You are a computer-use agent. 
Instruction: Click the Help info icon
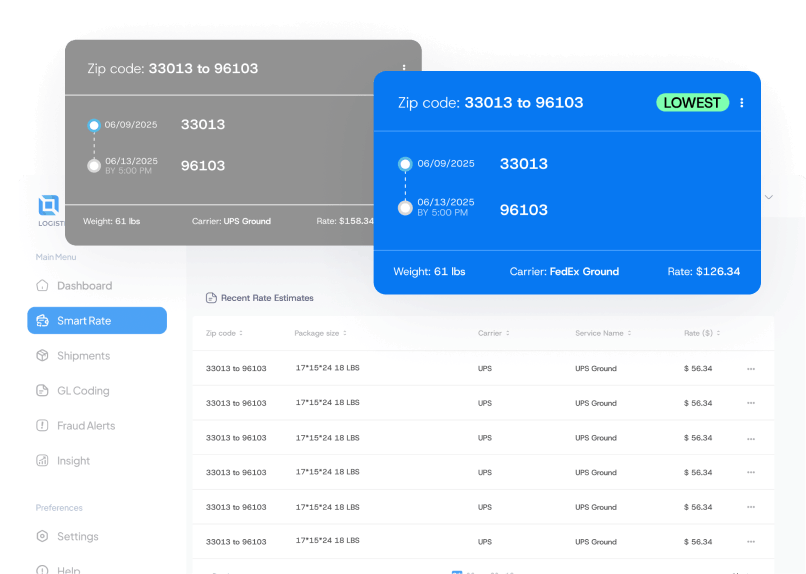[x=42, y=570]
